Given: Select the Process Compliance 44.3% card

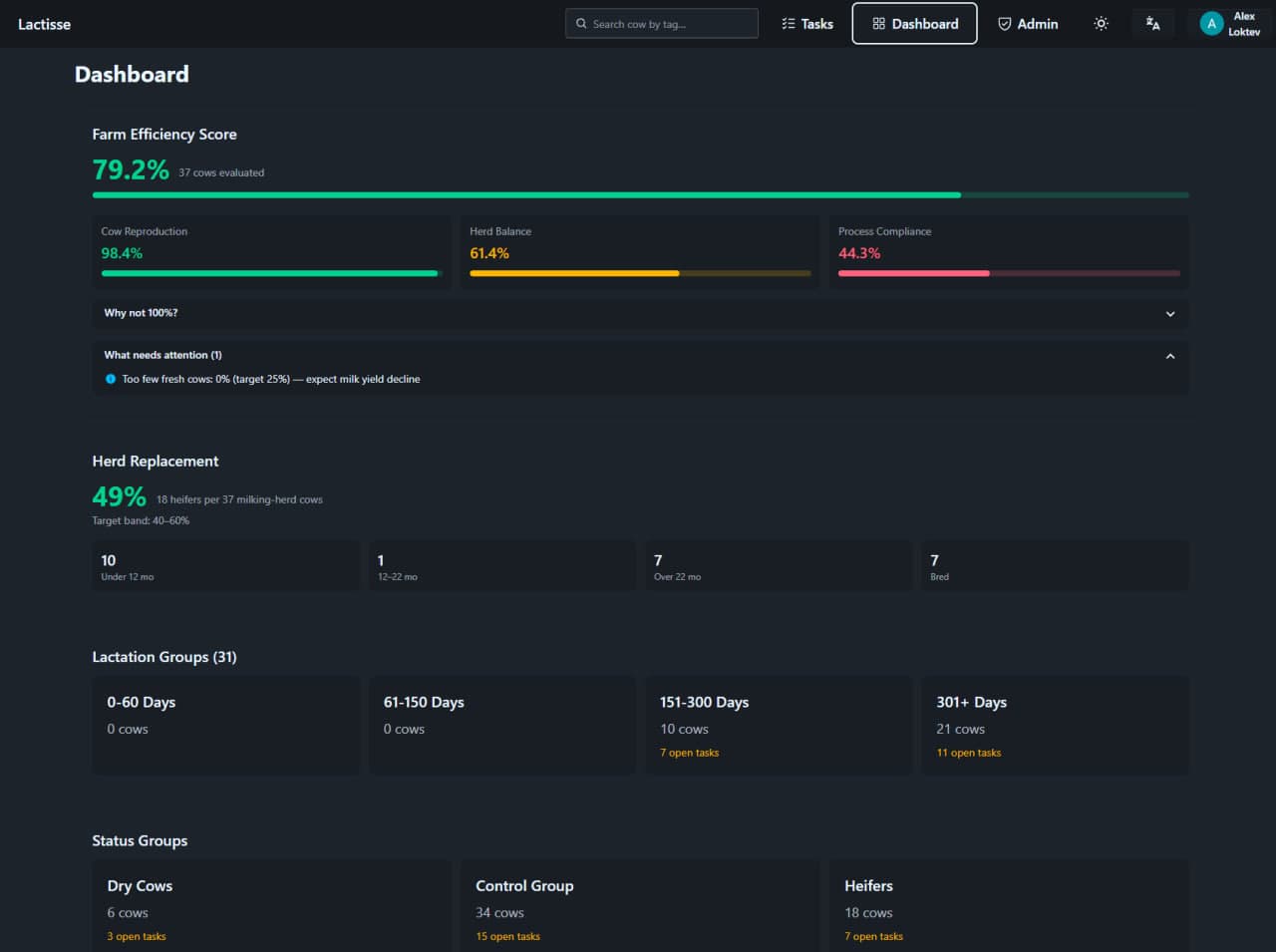Looking at the screenshot, I should pos(1009,253).
